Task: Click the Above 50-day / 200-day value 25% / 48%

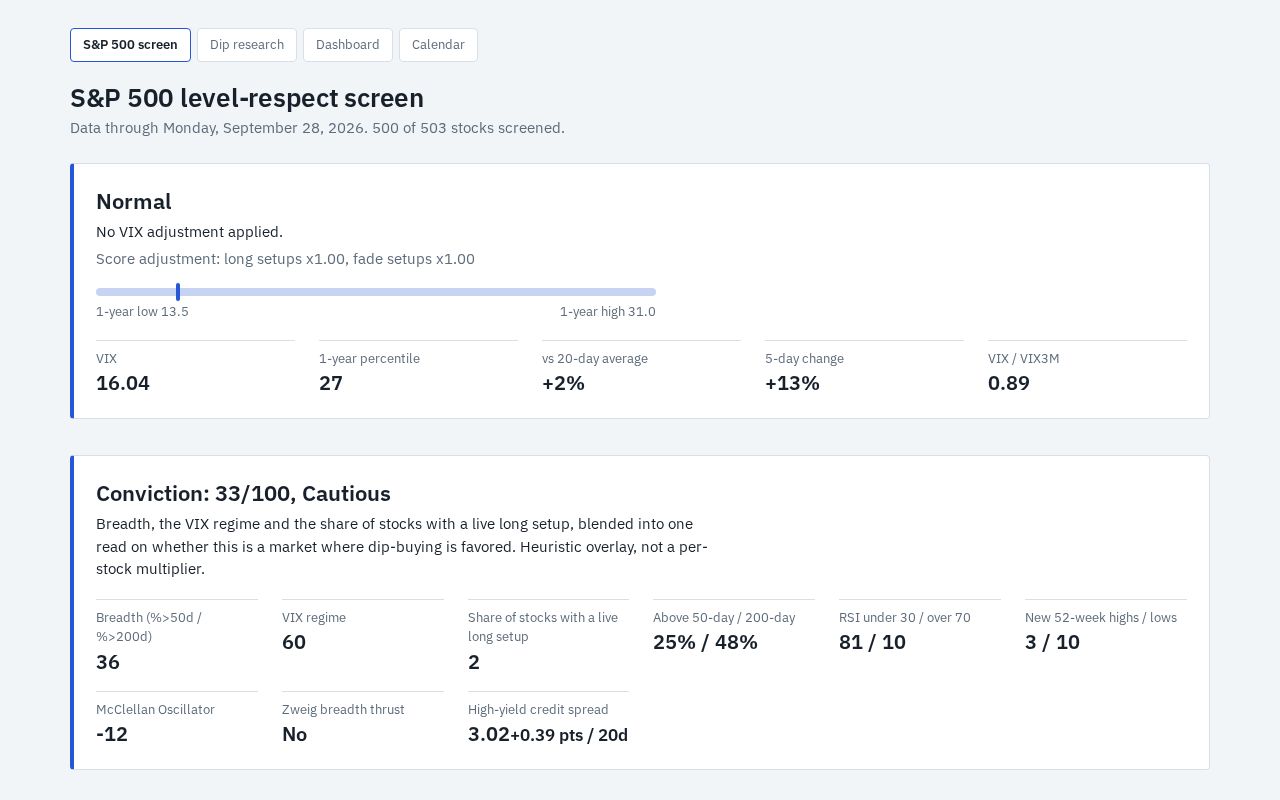Action: click(705, 642)
